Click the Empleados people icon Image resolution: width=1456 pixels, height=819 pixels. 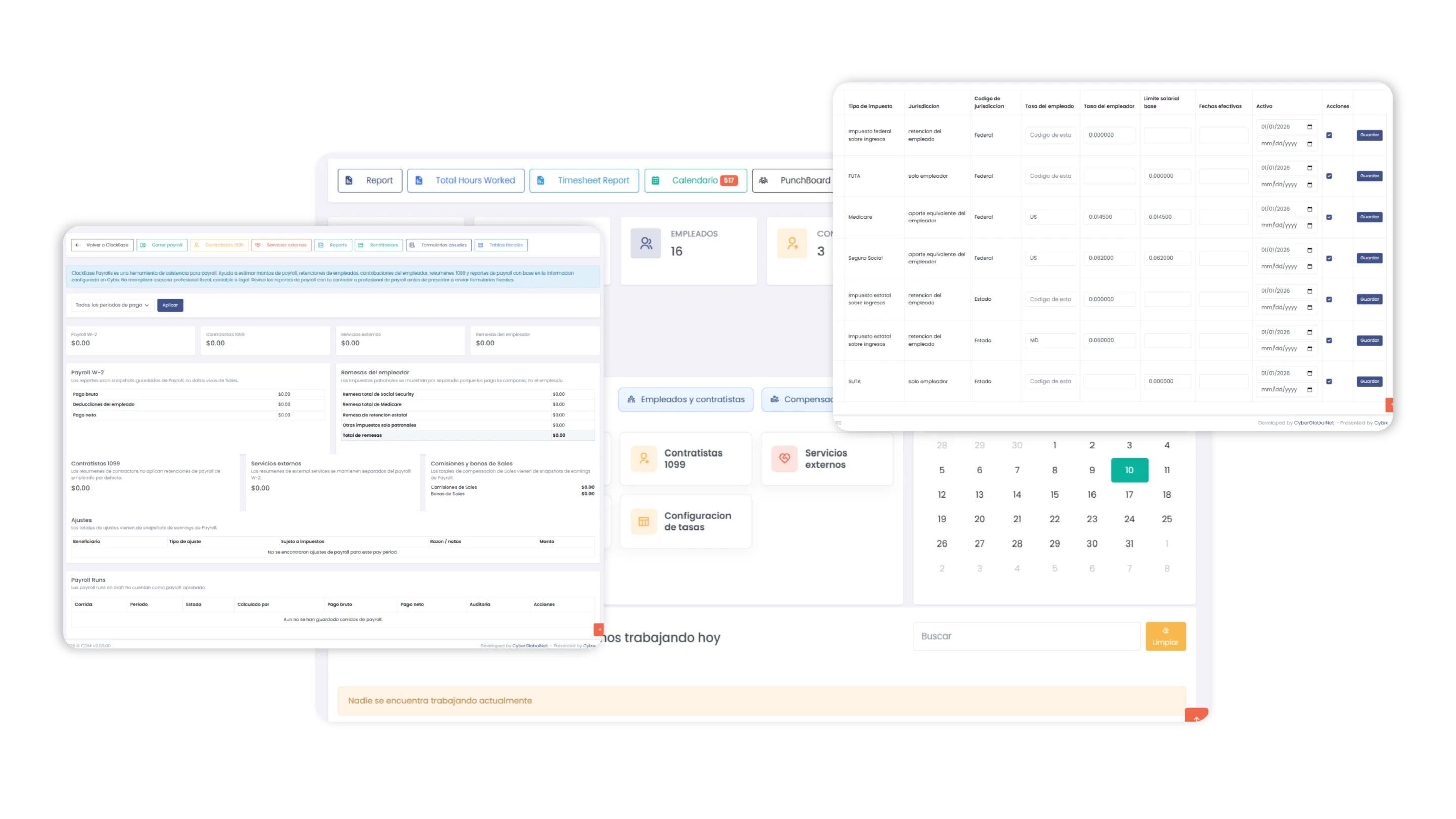tap(646, 244)
